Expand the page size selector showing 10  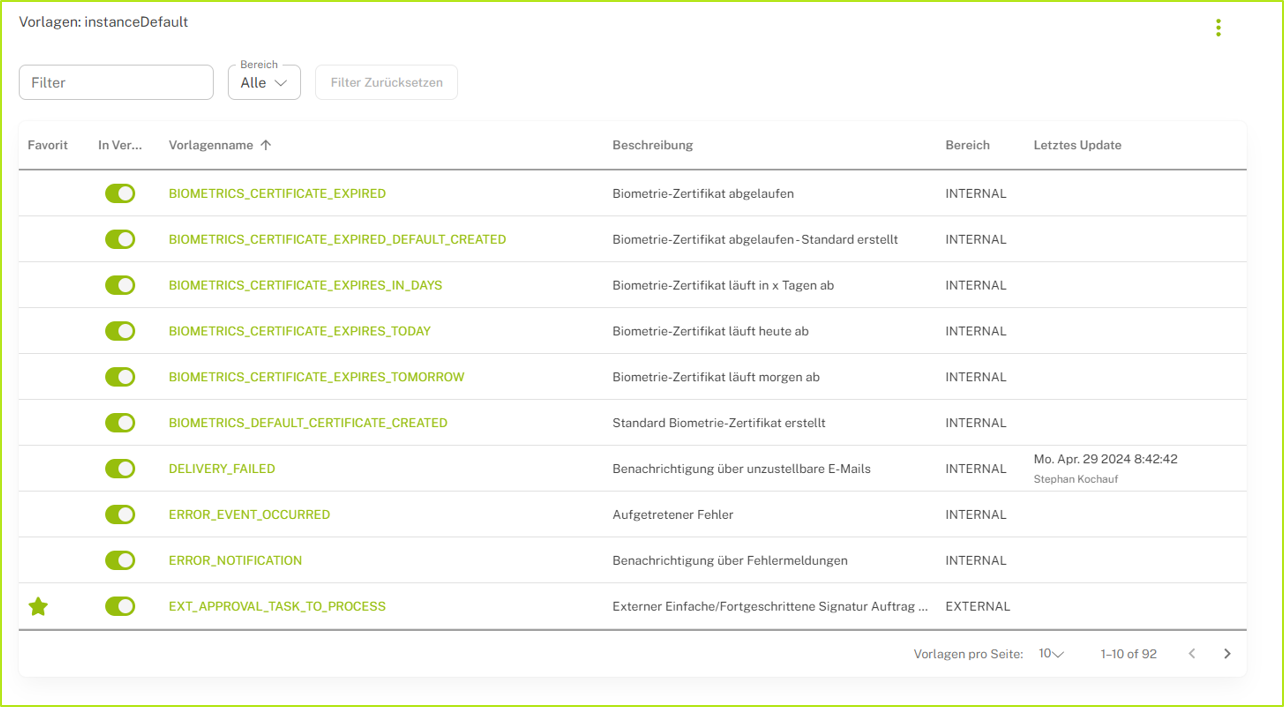click(x=1049, y=653)
